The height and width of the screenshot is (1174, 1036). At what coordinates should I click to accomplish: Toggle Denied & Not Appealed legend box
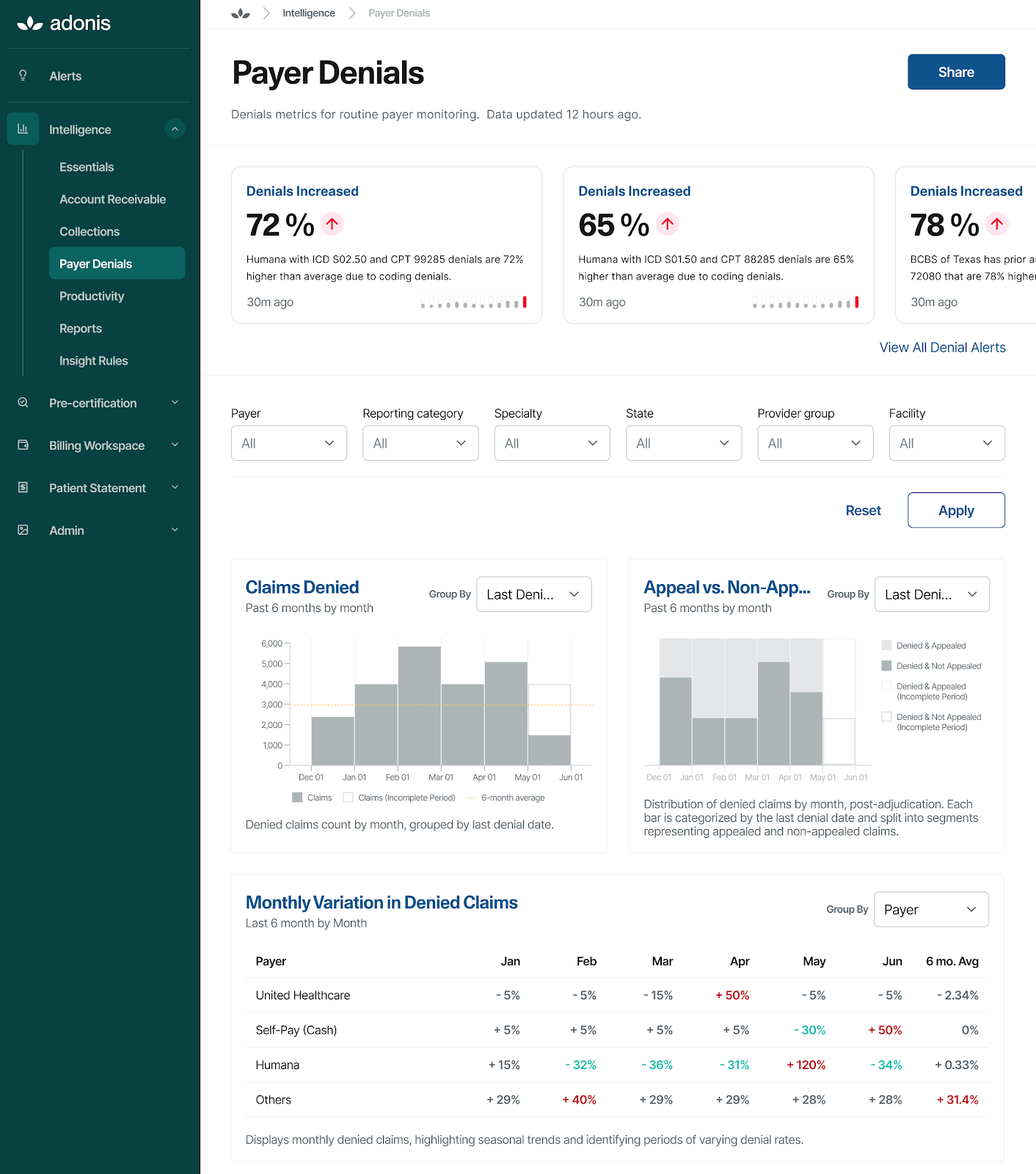pos(886,666)
